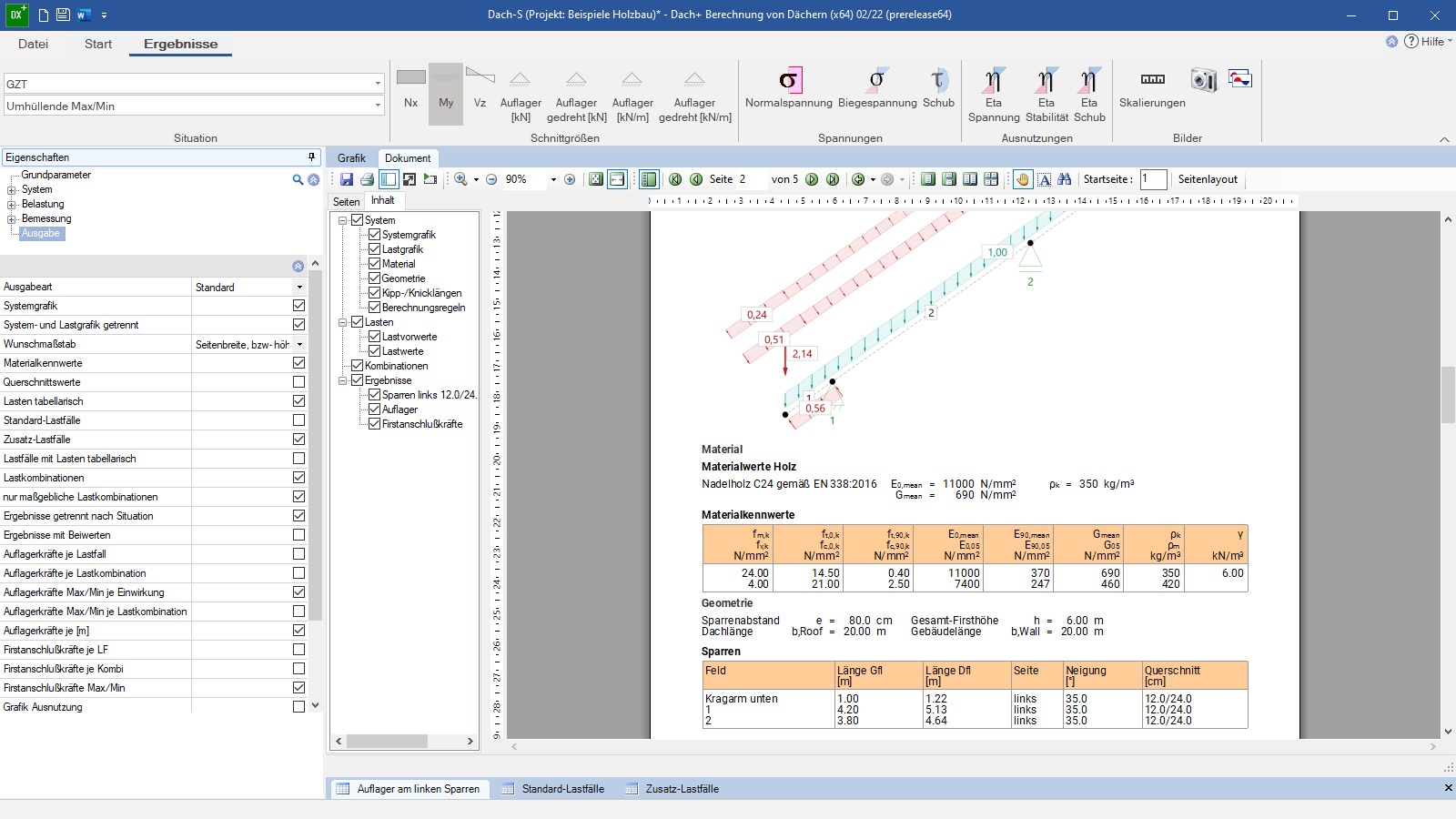Toggle Materialkennwerte checkbox in properties
The height and width of the screenshot is (819, 1456).
[x=298, y=363]
